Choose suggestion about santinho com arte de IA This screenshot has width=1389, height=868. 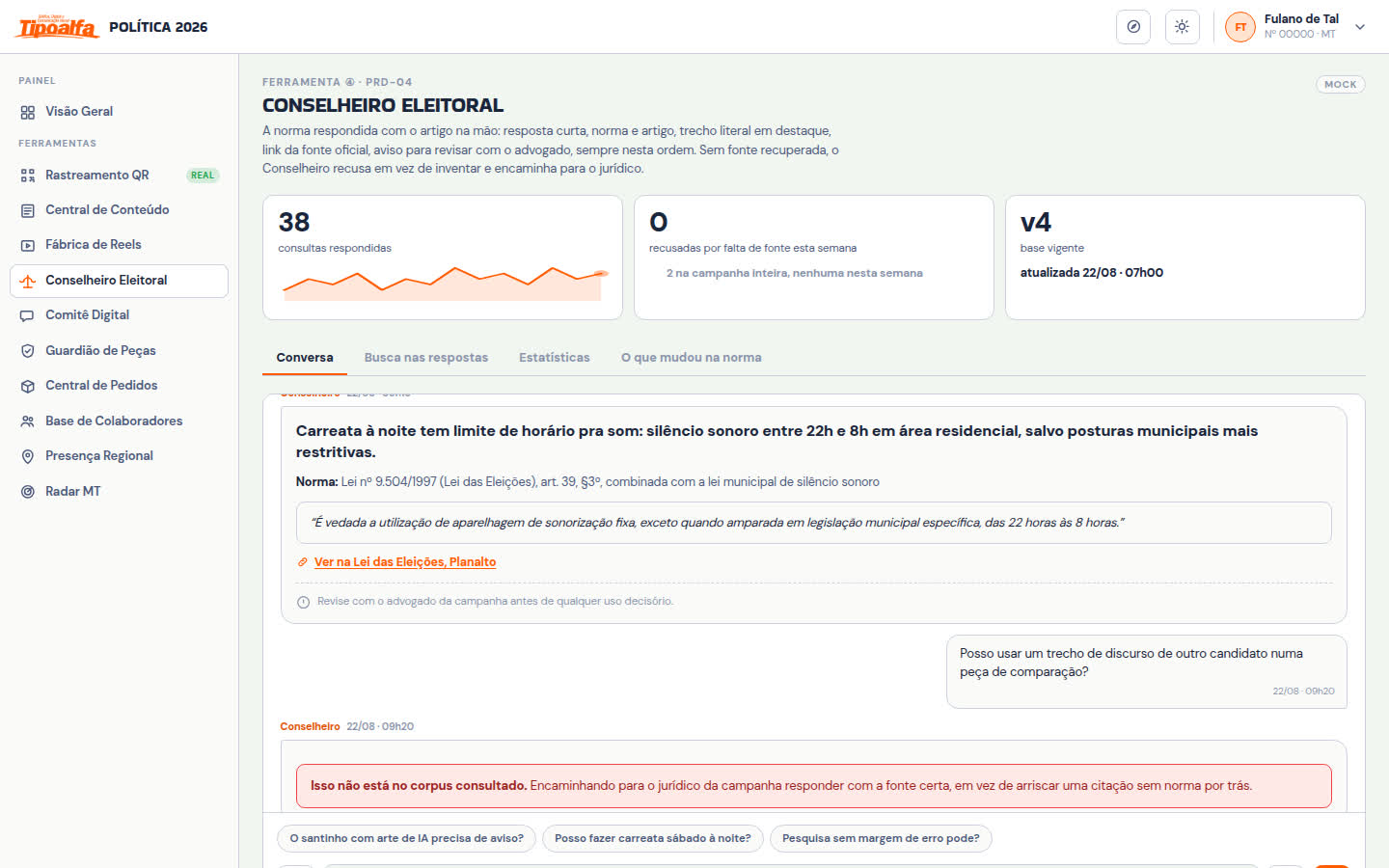pyautogui.click(x=407, y=838)
